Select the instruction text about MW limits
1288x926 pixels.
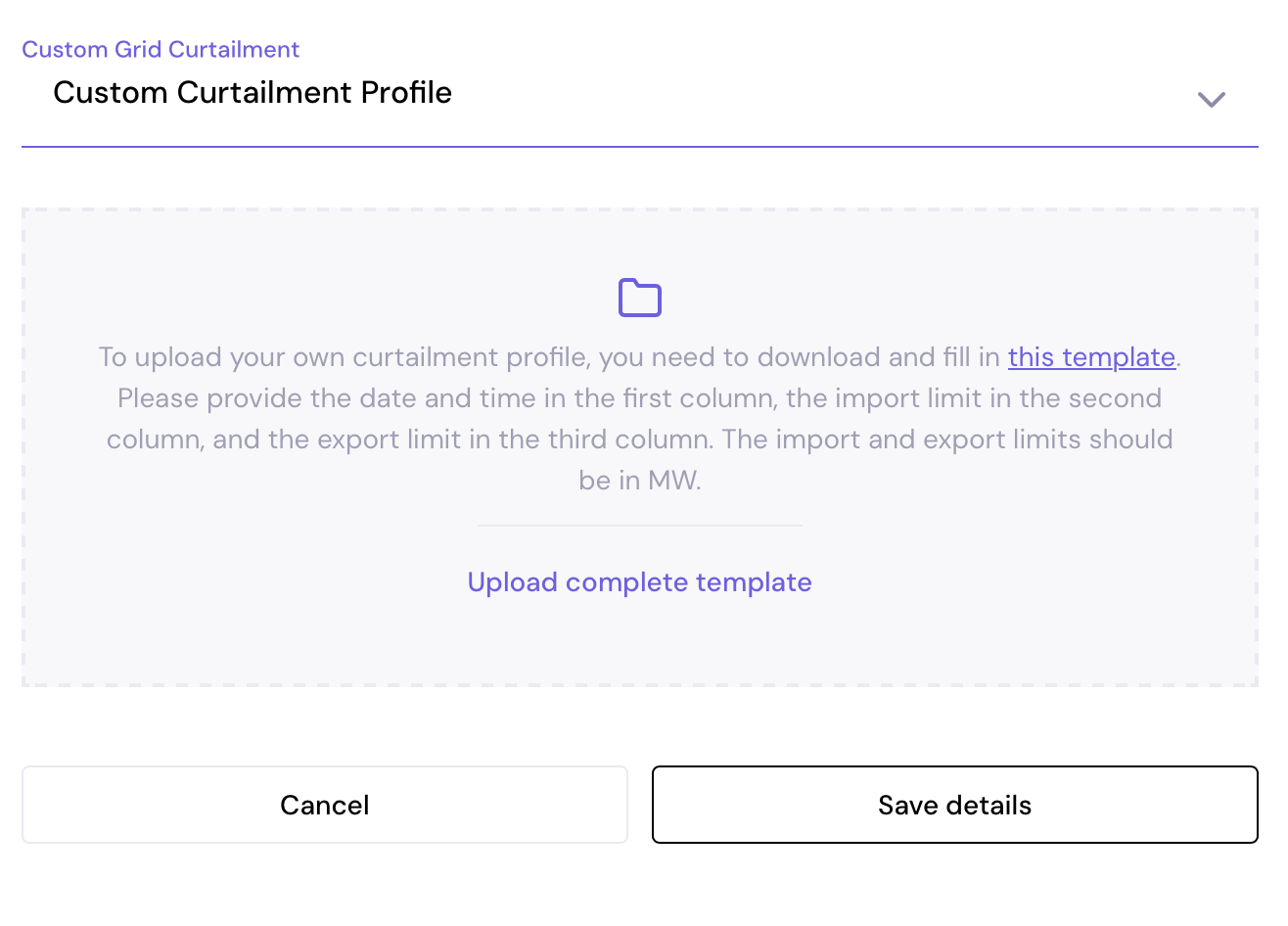coord(639,418)
